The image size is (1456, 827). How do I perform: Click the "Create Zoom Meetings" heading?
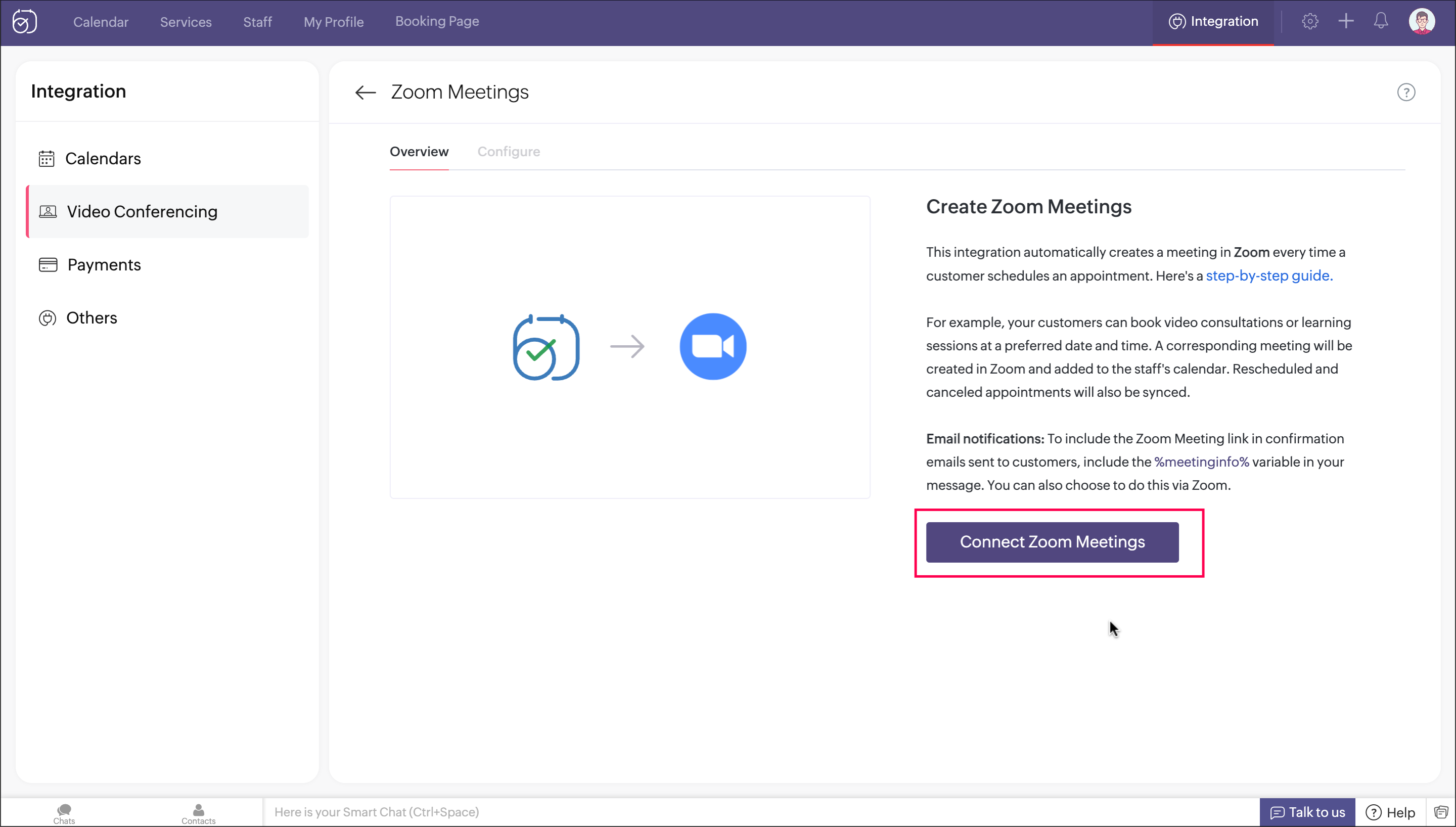click(x=1028, y=207)
